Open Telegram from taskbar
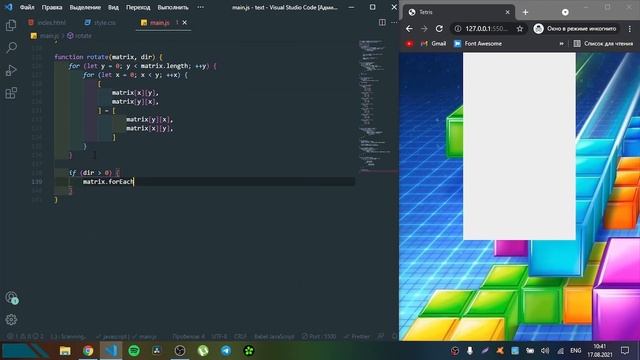This screenshot has width=640, height=360. click(x=226, y=351)
